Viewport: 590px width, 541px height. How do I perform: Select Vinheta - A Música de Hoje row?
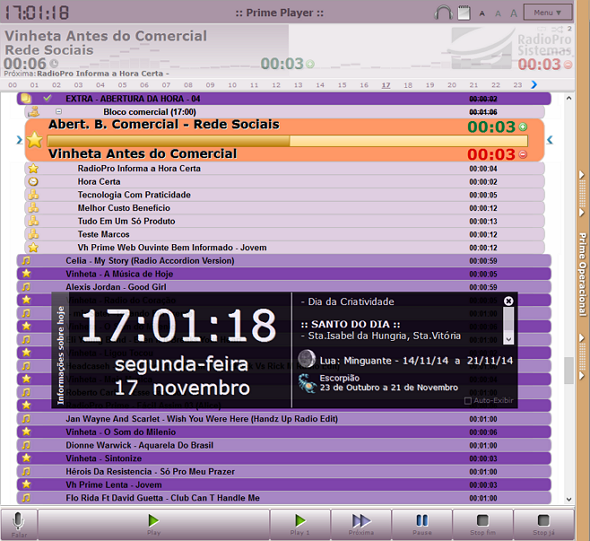[284, 274]
